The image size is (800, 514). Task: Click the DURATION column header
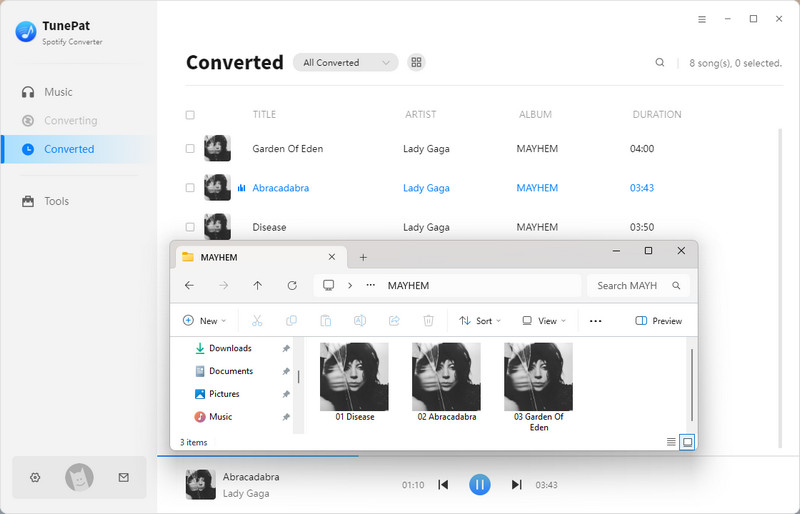pyautogui.click(x=657, y=114)
